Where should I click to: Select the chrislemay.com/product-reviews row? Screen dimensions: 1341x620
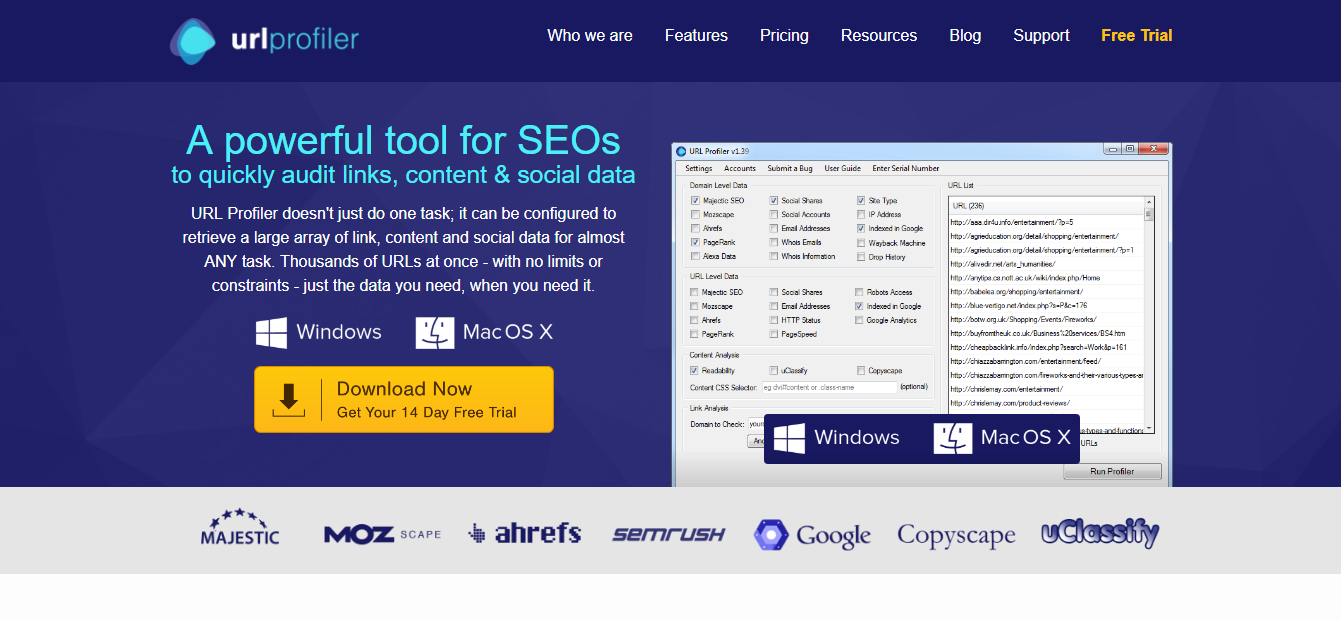(1046, 403)
